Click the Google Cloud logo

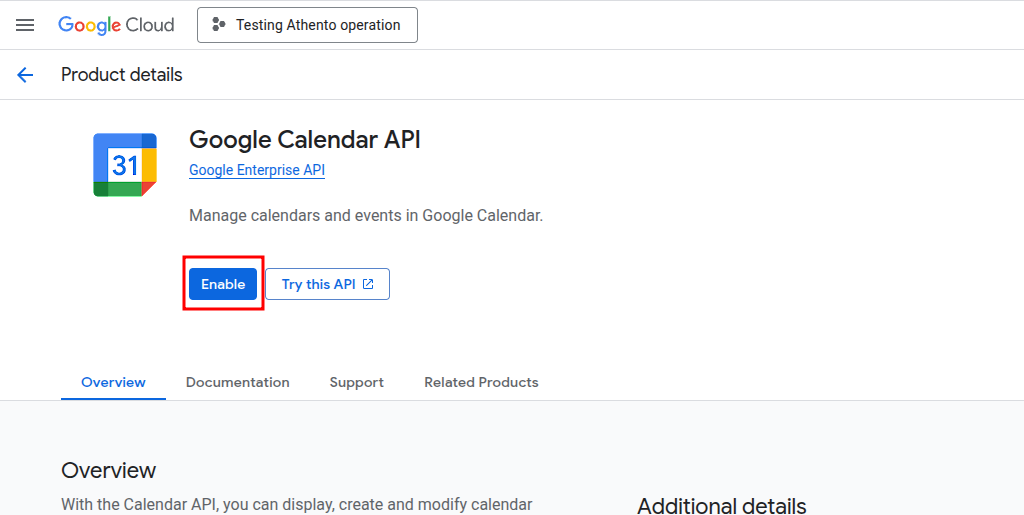(x=116, y=25)
